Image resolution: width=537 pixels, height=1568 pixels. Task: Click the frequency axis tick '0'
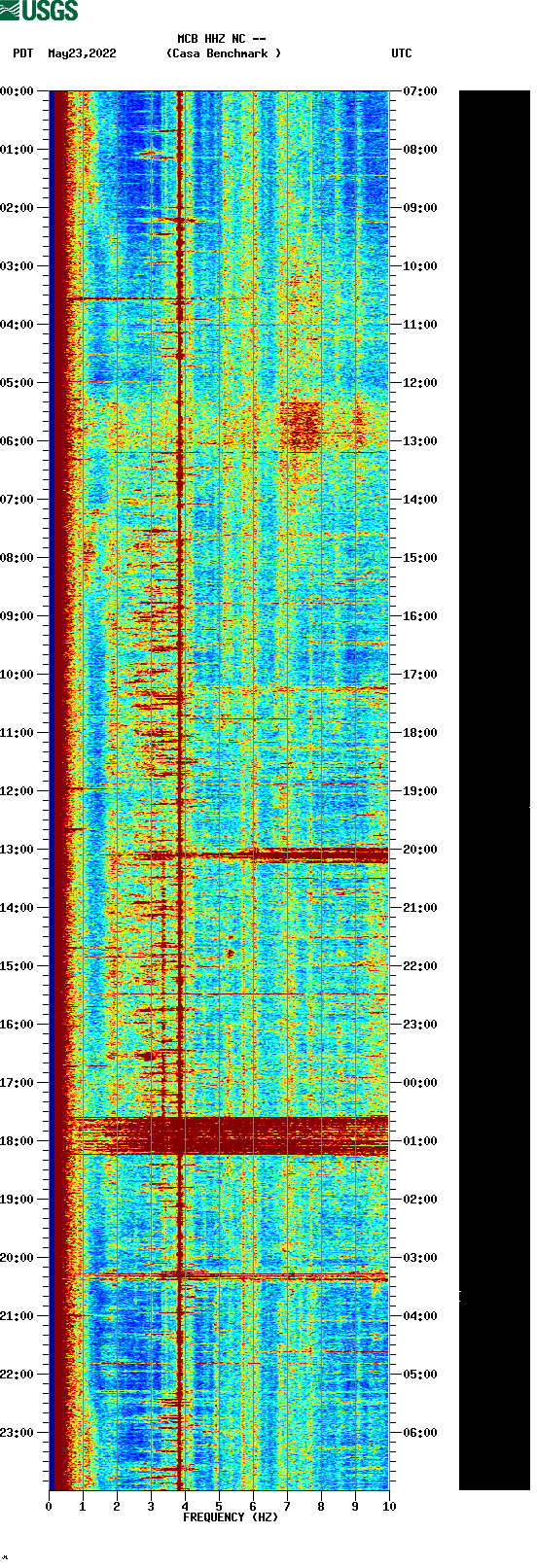tap(49, 1507)
